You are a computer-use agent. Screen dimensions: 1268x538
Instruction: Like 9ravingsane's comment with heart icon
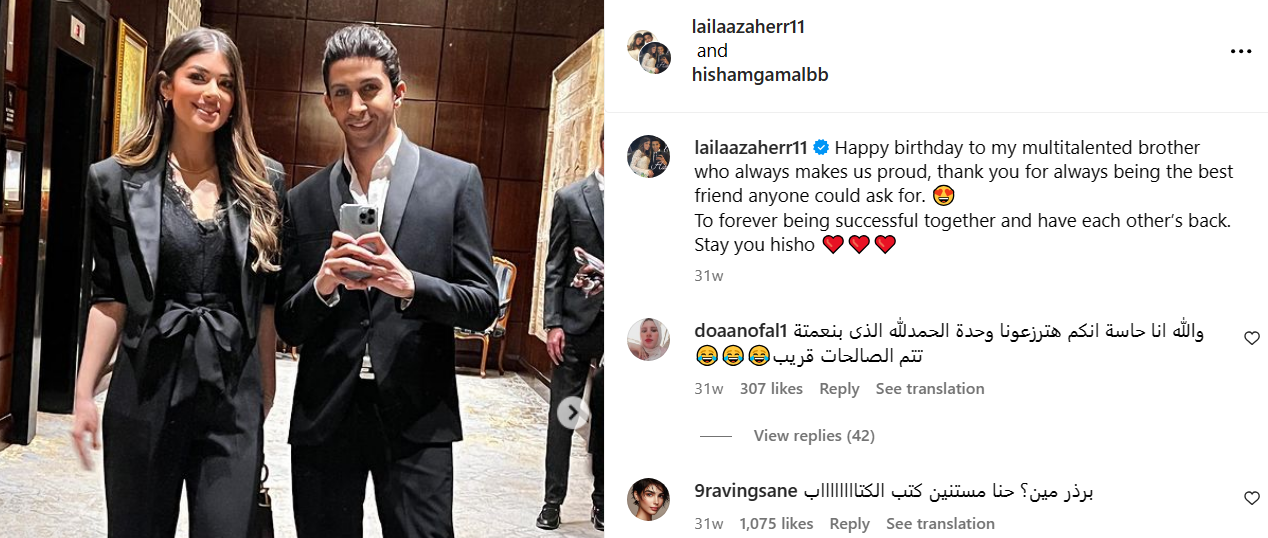tap(1251, 497)
